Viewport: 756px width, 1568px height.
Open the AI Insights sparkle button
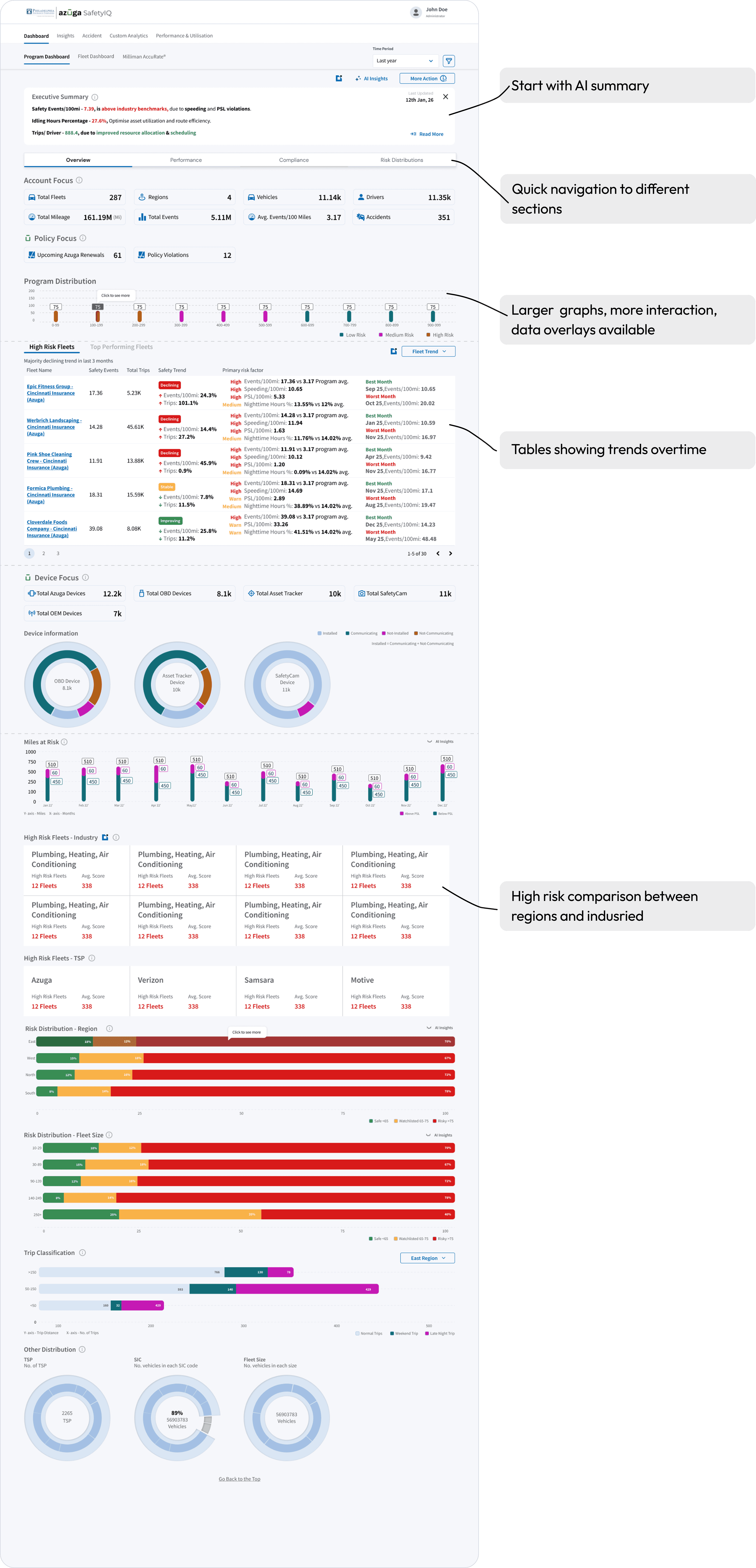(372, 79)
